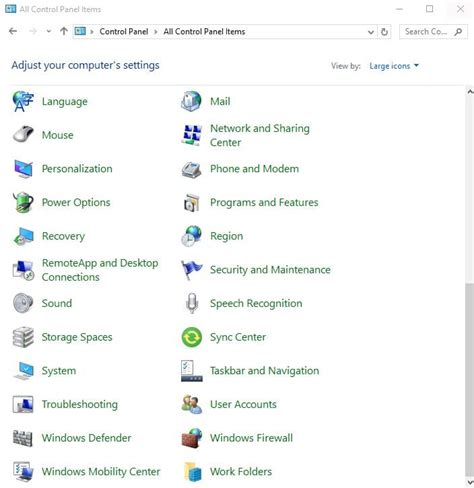The image size is (474, 488).
Task: Open the Windows Firewall brick icon
Action: (x=192, y=438)
